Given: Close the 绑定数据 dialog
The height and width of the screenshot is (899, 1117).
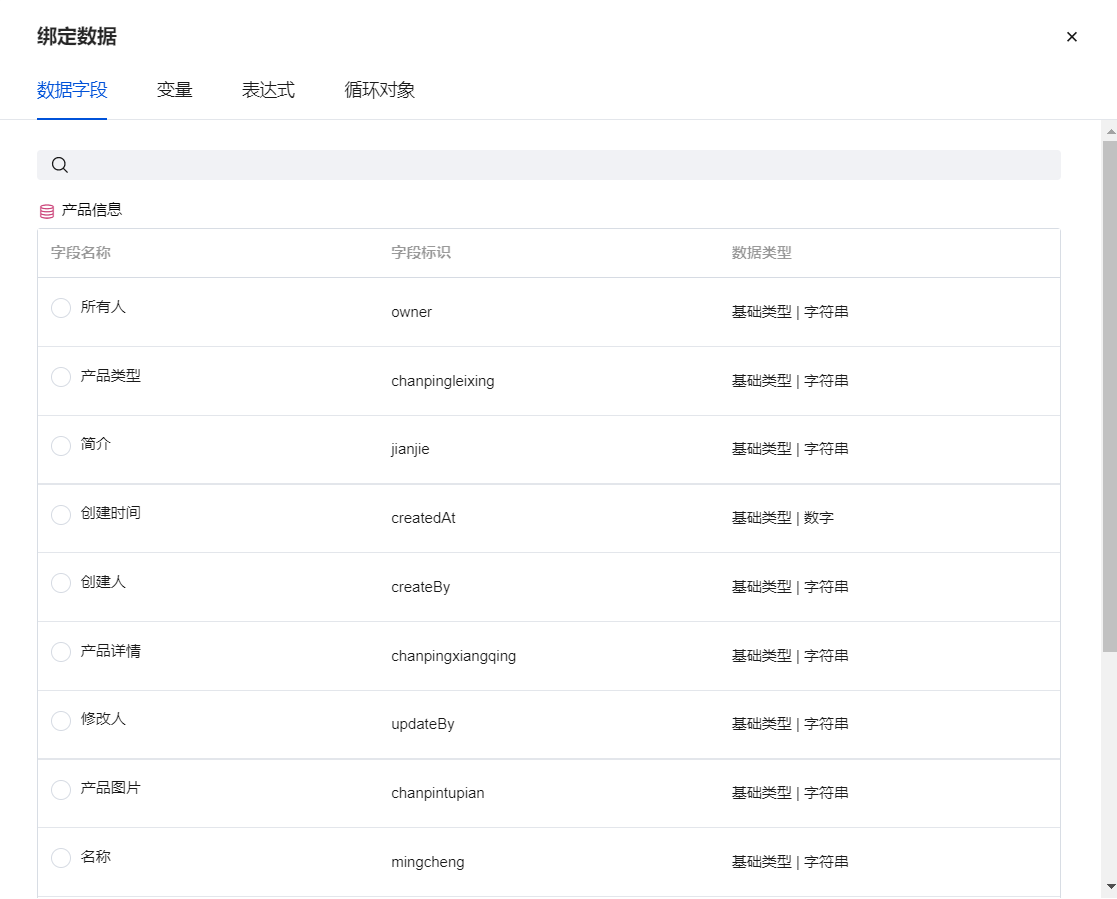Looking at the screenshot, I should (x=1071, y=36).
